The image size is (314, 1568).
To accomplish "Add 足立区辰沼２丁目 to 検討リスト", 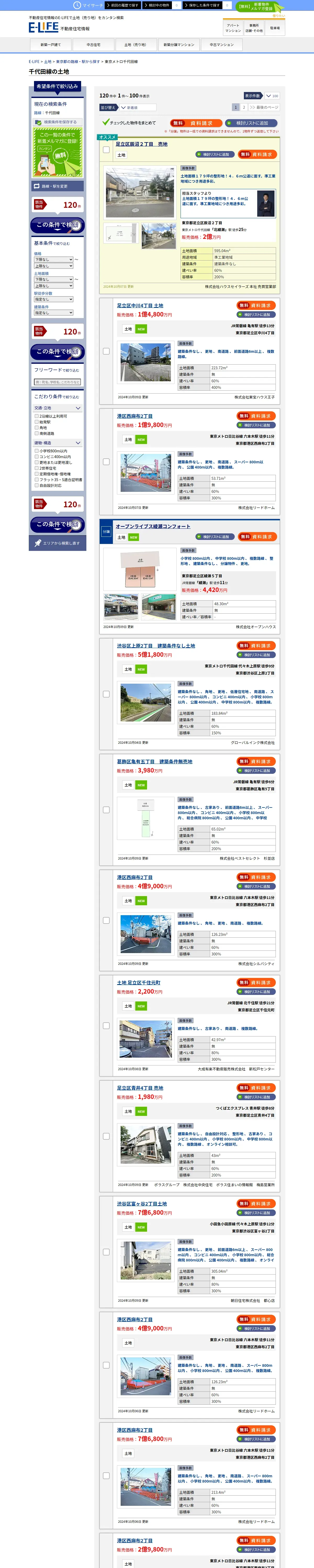I will click(x=215, y=155).
